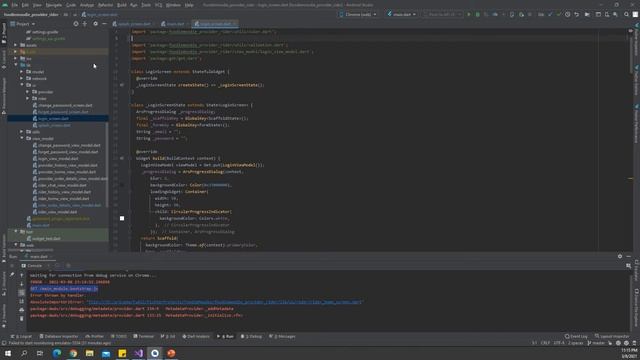640x360 pixels.
Task: Expand the model folder in tree
Action: pyautogui.click(x=22, y=72)
